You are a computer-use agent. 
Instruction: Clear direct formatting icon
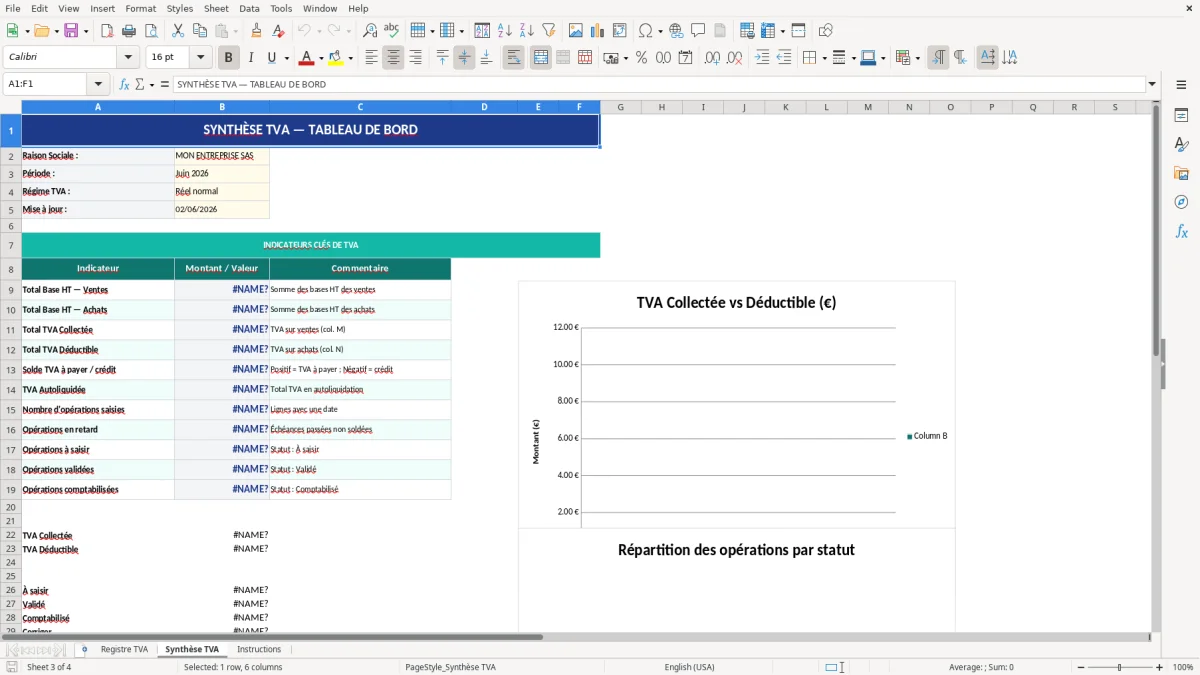[278, 31]
